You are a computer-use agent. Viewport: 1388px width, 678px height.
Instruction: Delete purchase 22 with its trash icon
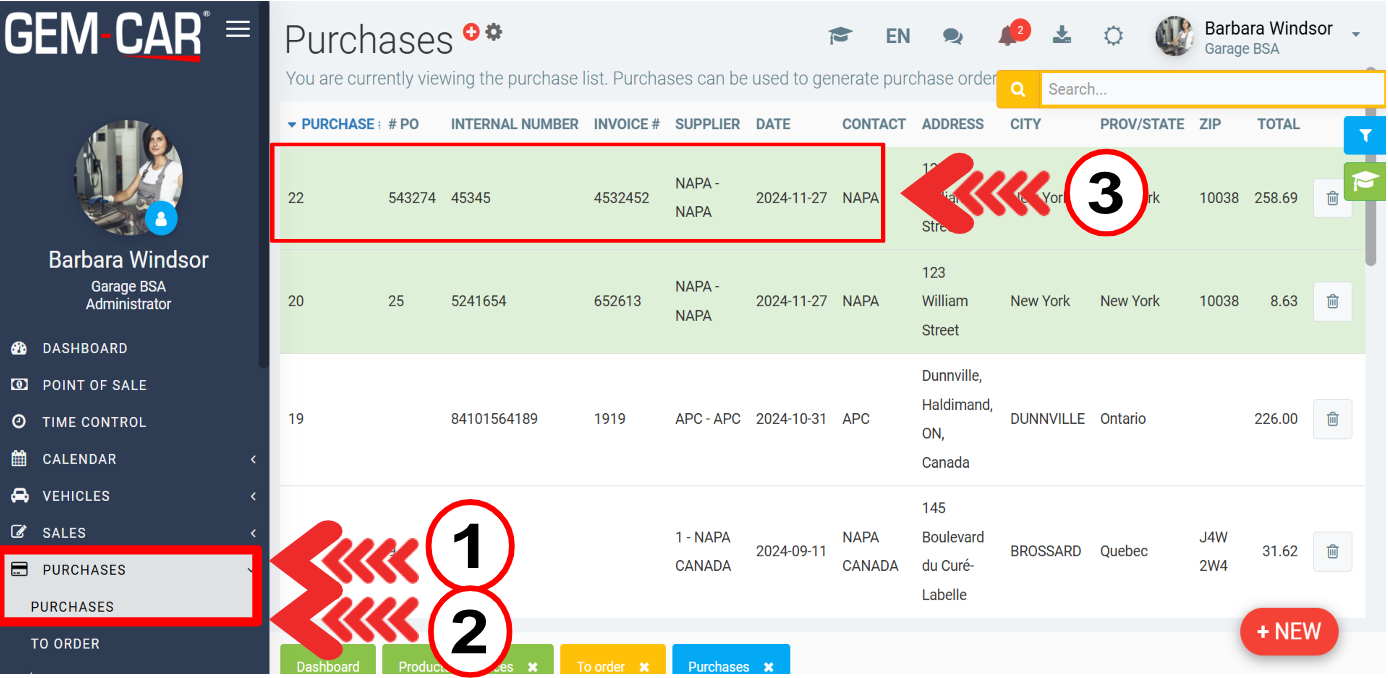pos(1332,198)
